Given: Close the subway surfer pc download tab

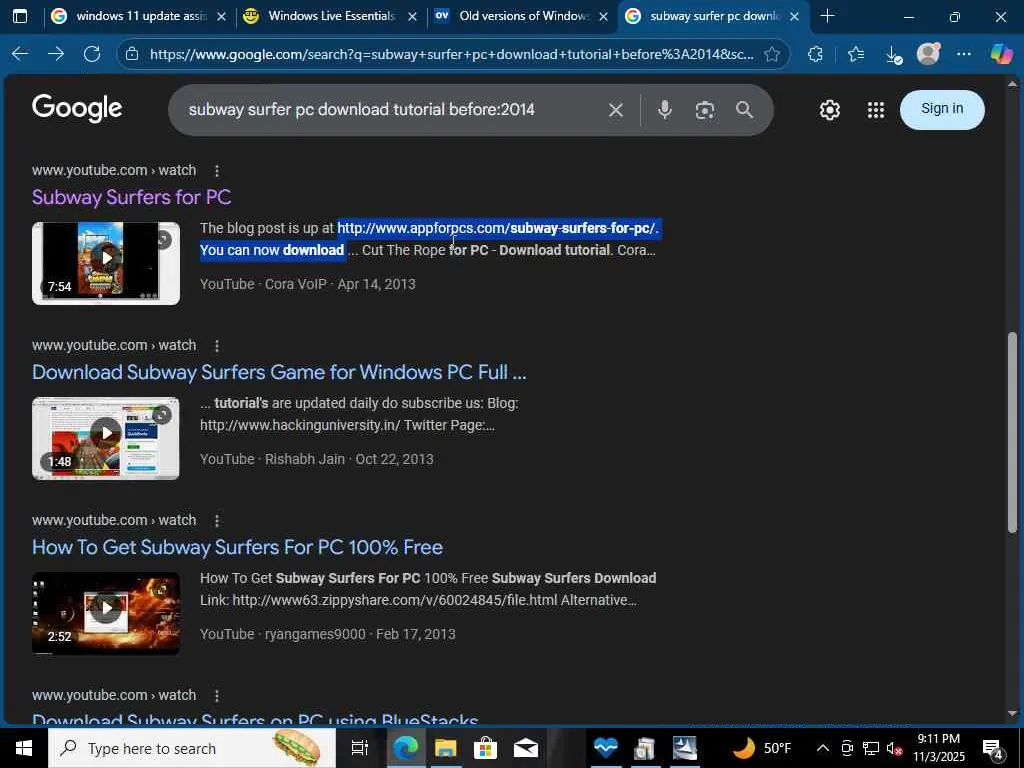Looking at the screenshot, I should (794, 17).
